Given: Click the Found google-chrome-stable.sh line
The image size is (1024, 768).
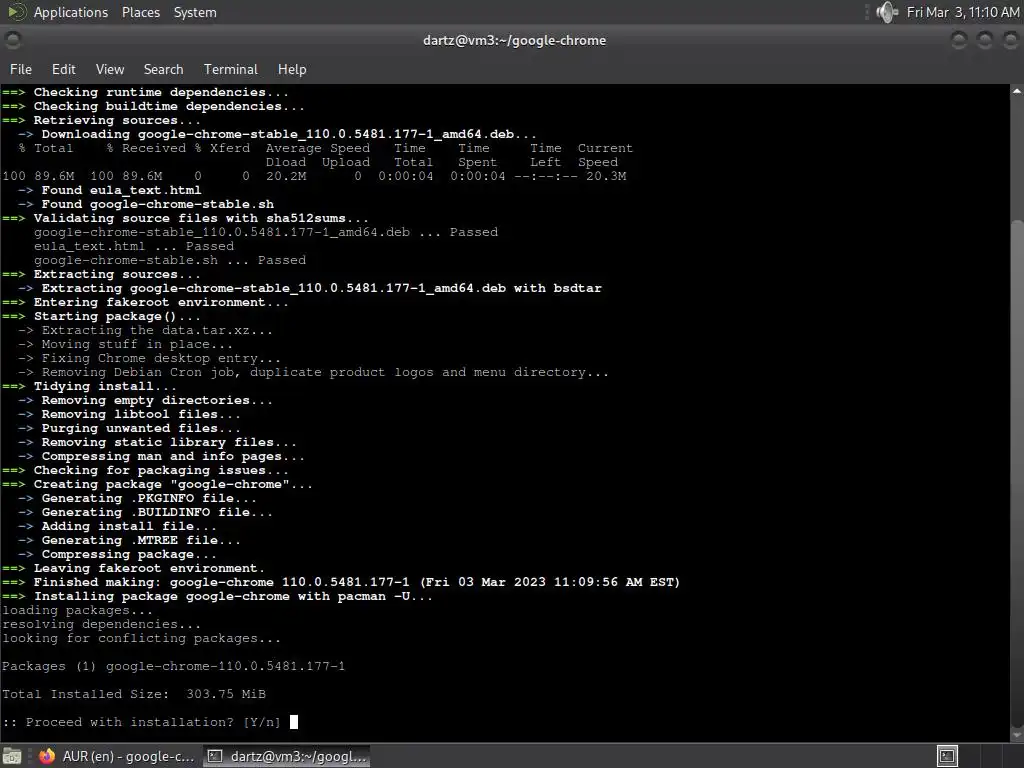Looking at the screenshot, I should [146, 204].
